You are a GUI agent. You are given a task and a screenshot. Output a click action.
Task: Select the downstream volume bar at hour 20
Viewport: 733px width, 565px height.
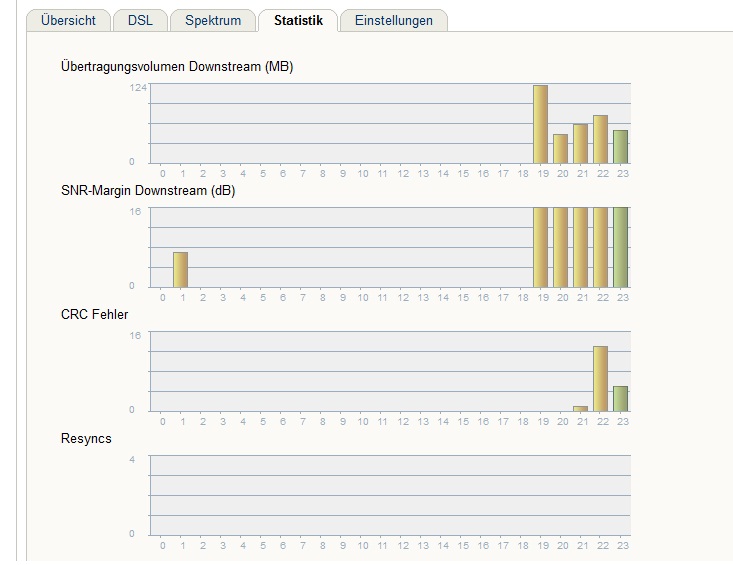[561, 149]
